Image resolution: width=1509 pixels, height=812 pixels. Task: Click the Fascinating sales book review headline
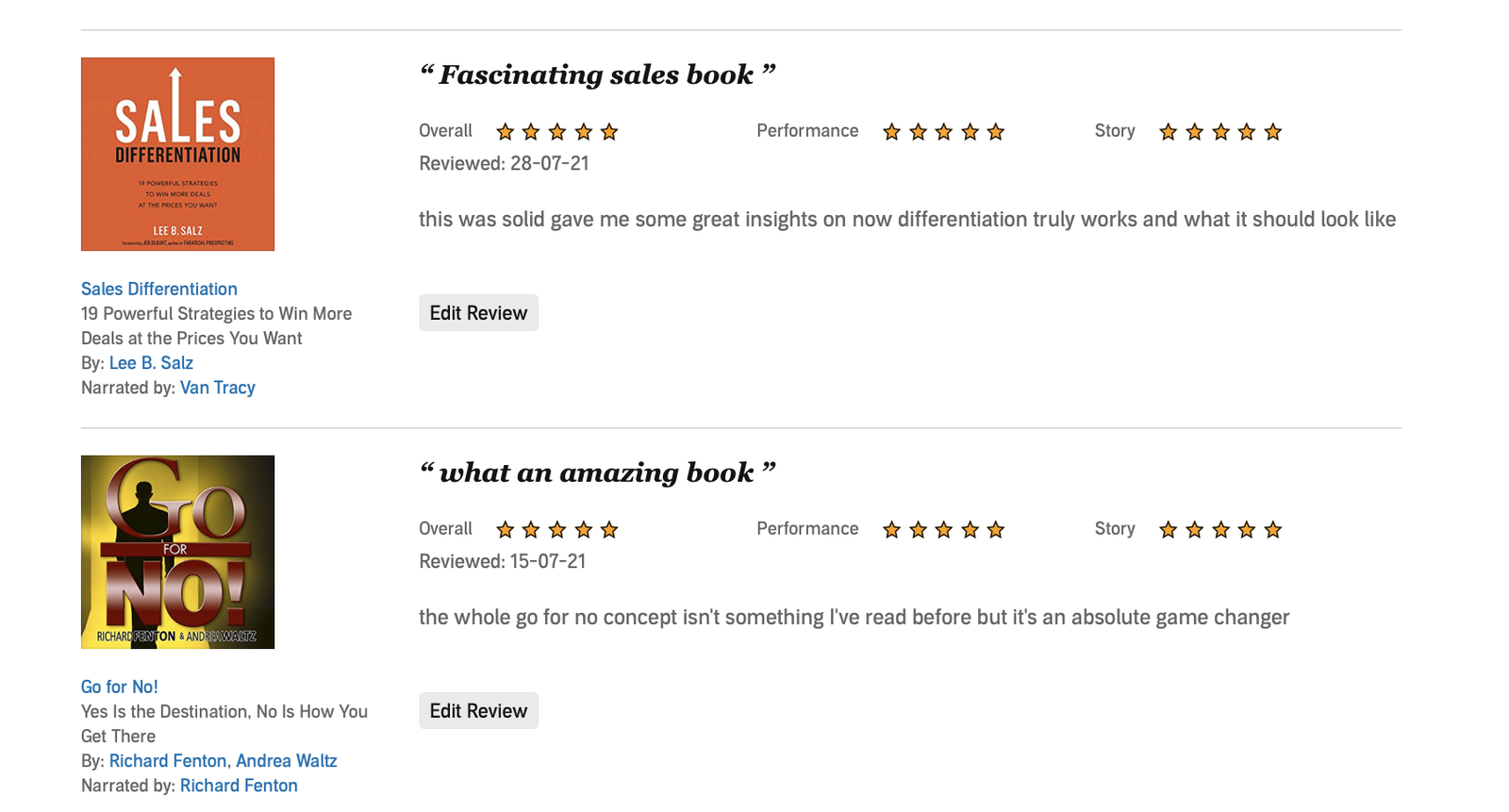pyautogui.click(x=597, y=75)
